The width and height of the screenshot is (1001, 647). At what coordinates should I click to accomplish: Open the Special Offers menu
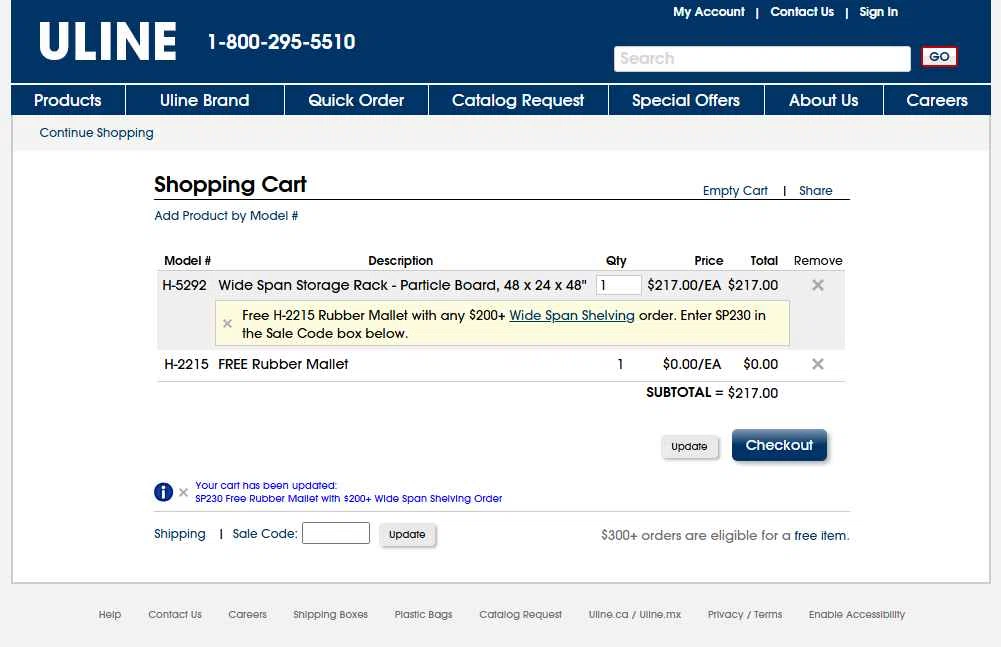(x=685, y=100)
